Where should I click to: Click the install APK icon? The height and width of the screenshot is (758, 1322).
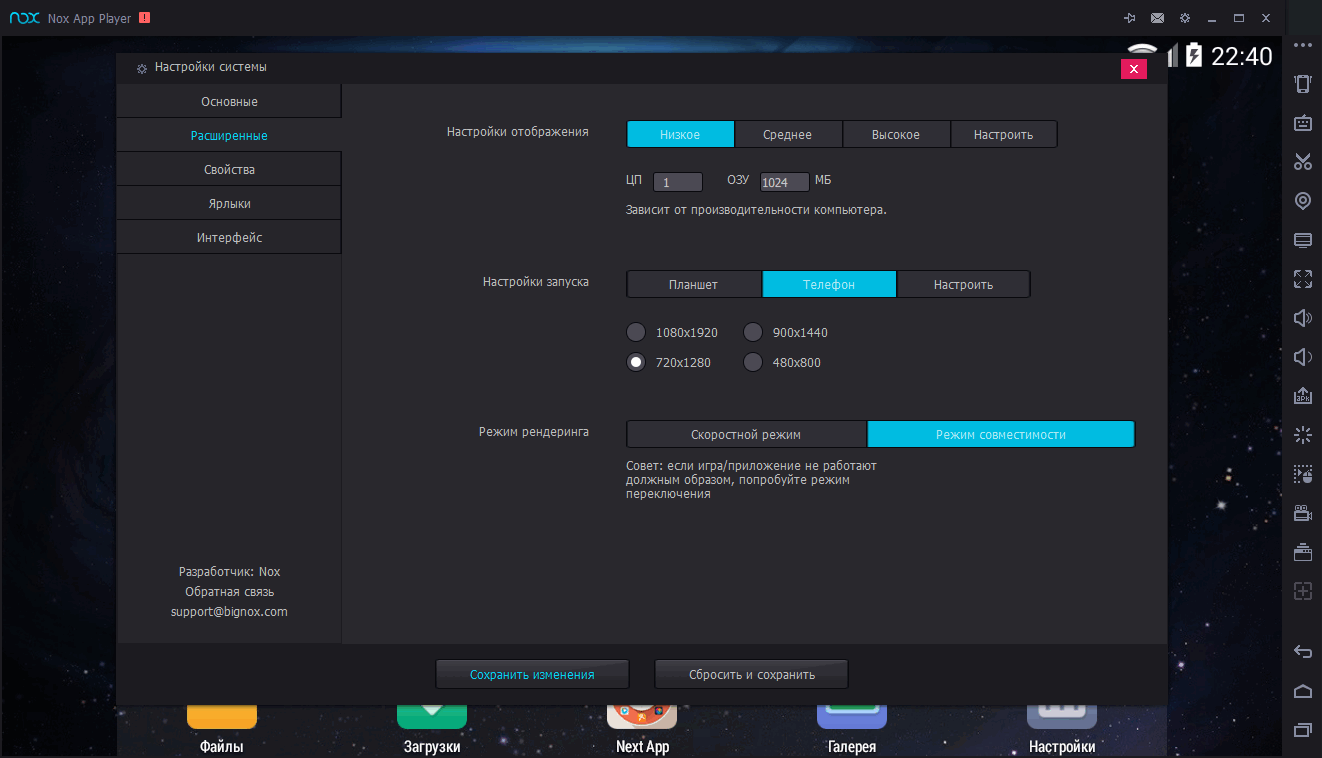pyautogui.click(x=1302, y=396)
